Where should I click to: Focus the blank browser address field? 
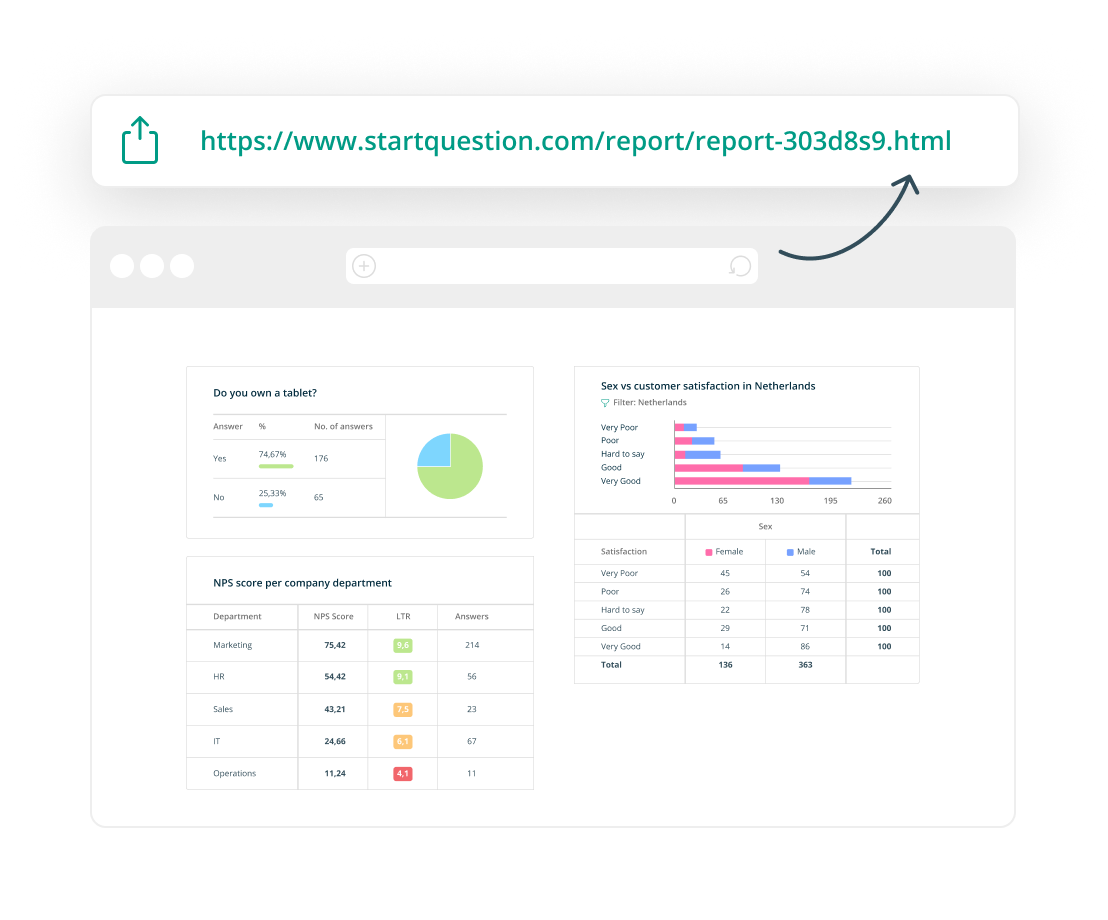pos(552,266)
